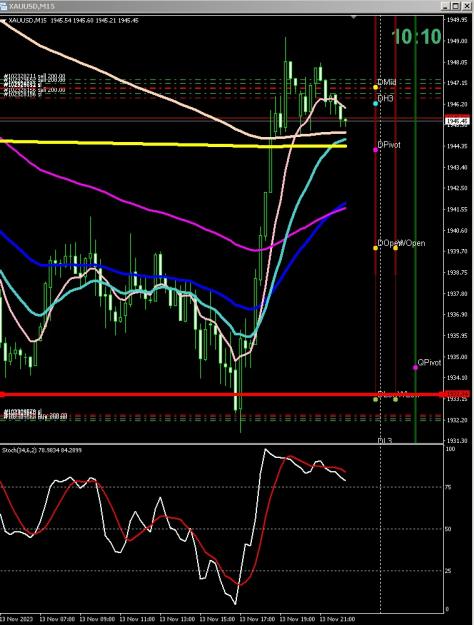
Task: Click the 75 level on the stochastic scale
Action: tap(449, 487)
